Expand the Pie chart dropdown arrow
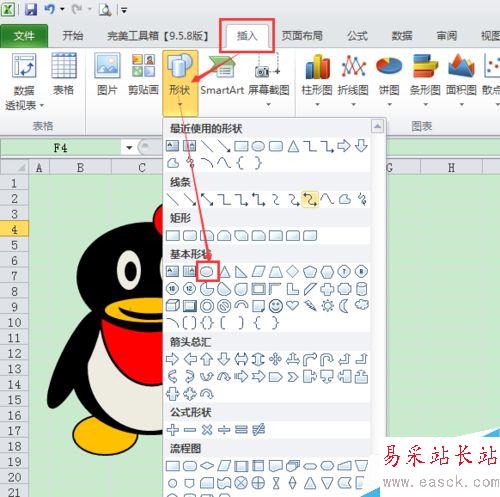Screen dimensions: 500x497 click(x=389, y=104)
